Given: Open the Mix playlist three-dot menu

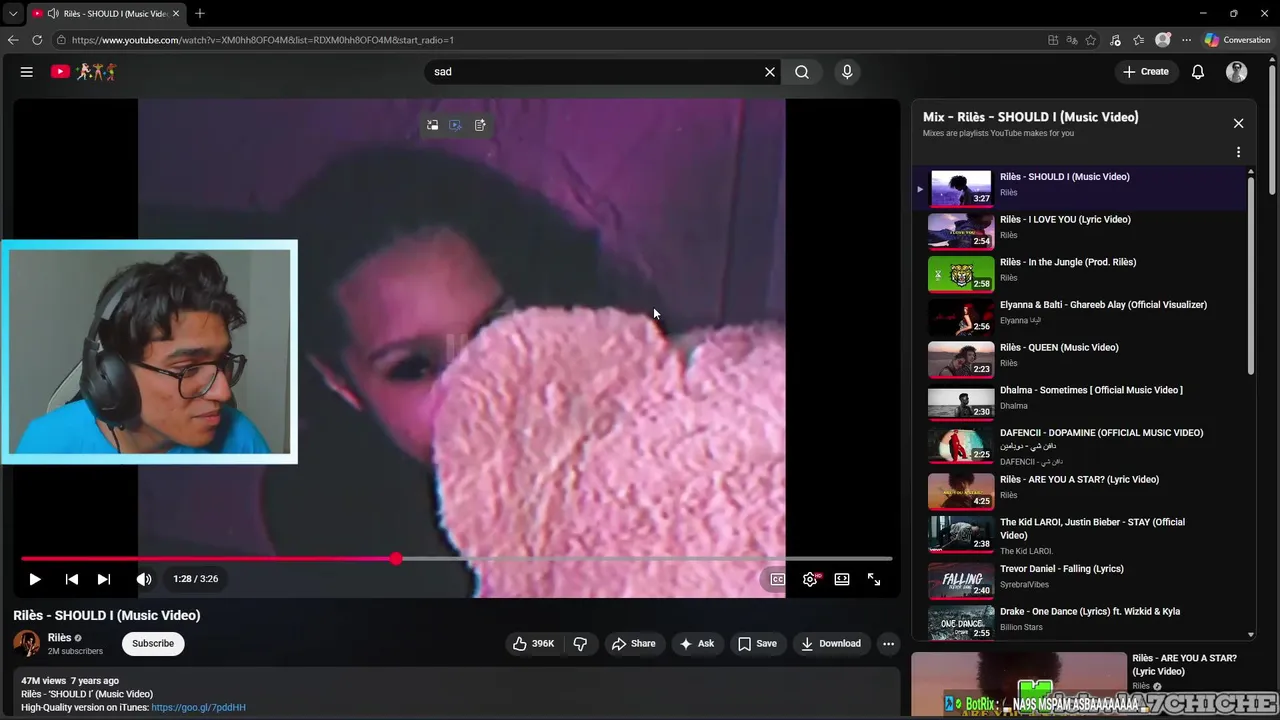Looking at the screenshot, I should (1238, 153).
